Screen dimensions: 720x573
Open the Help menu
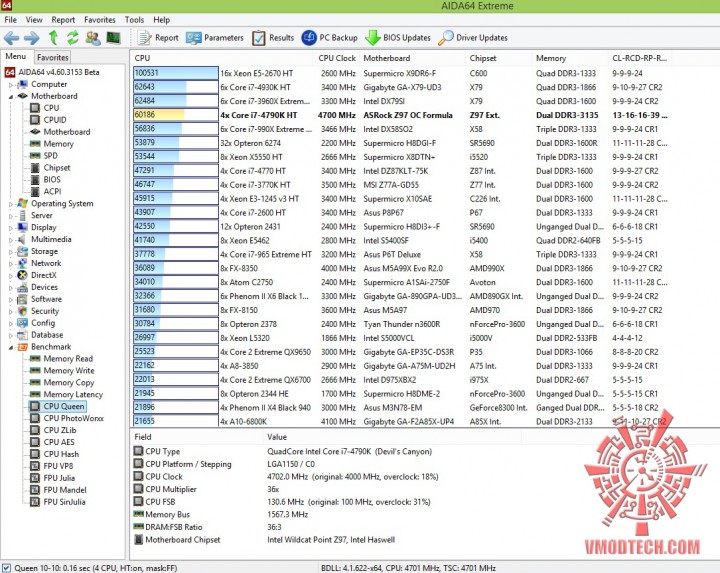pyautogui.click(x=161, y=20)
